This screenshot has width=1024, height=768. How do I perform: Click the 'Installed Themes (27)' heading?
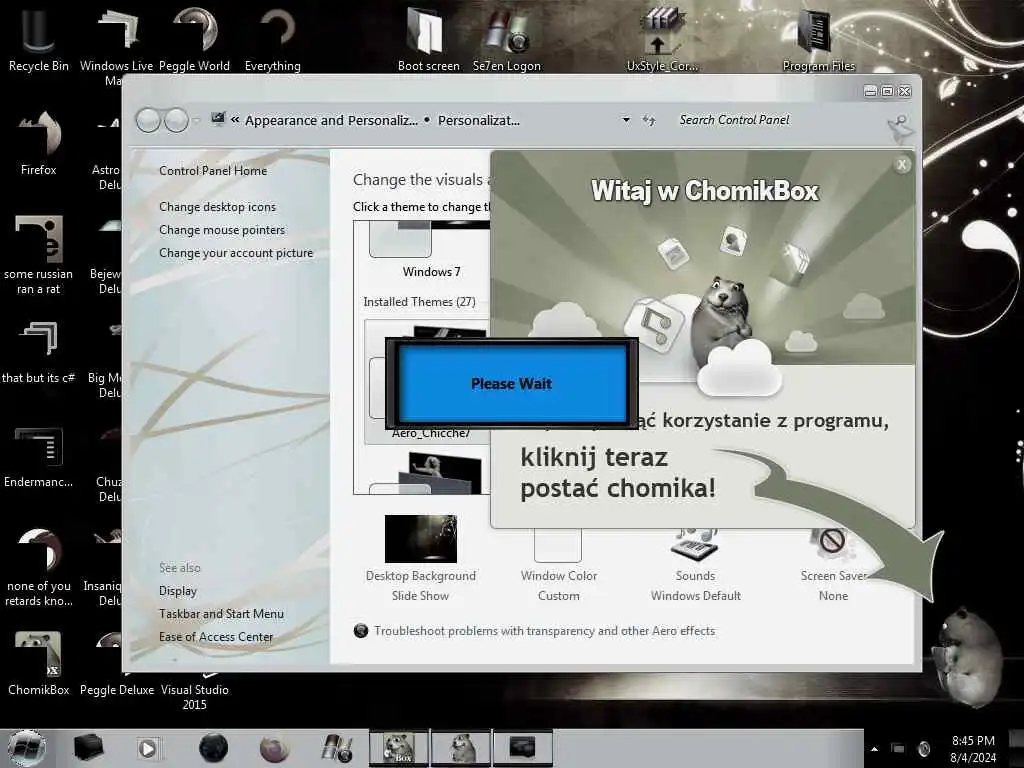click(419, 302)
